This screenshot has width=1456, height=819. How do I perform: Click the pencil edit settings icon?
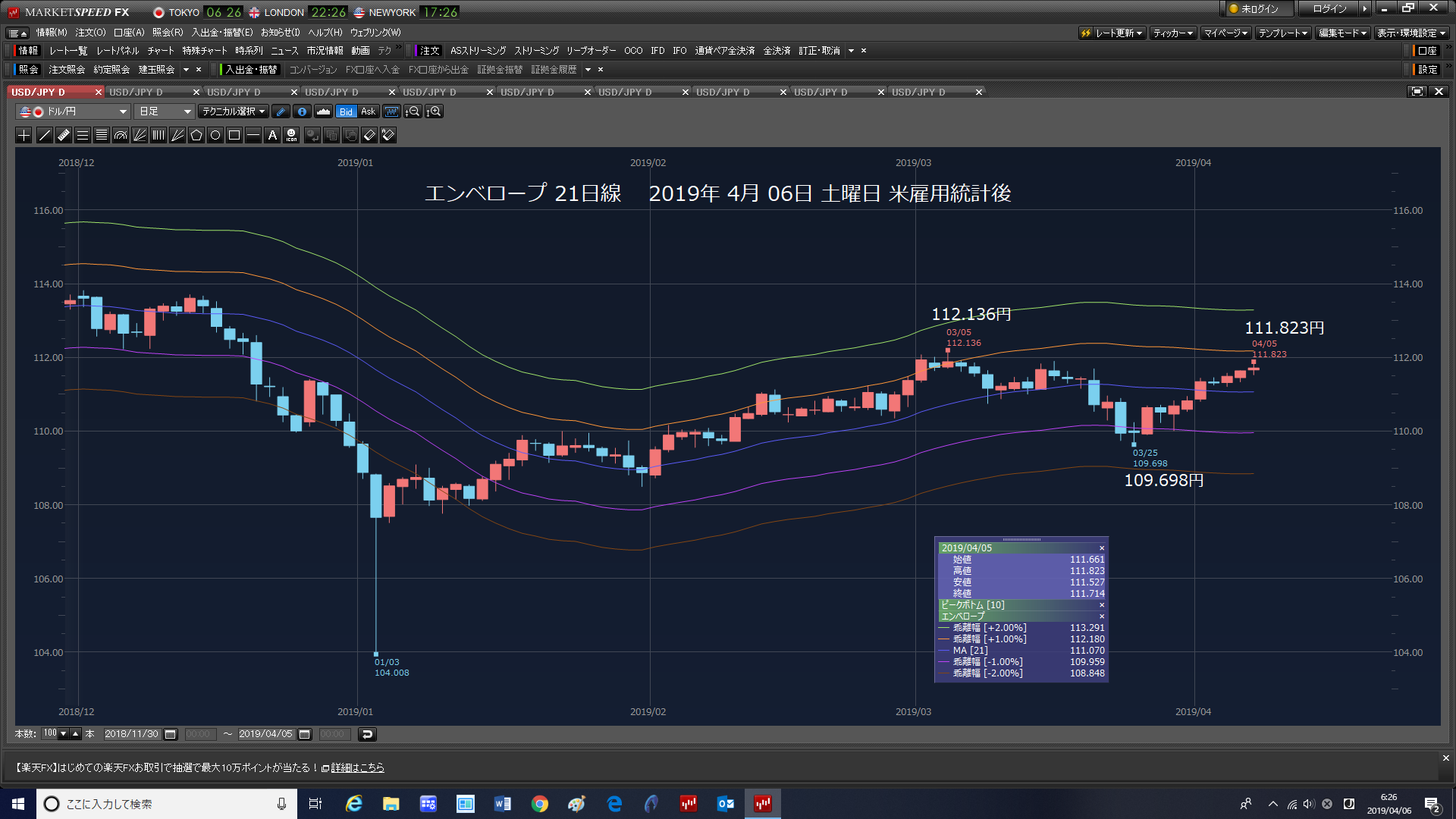tap(281, 111)
